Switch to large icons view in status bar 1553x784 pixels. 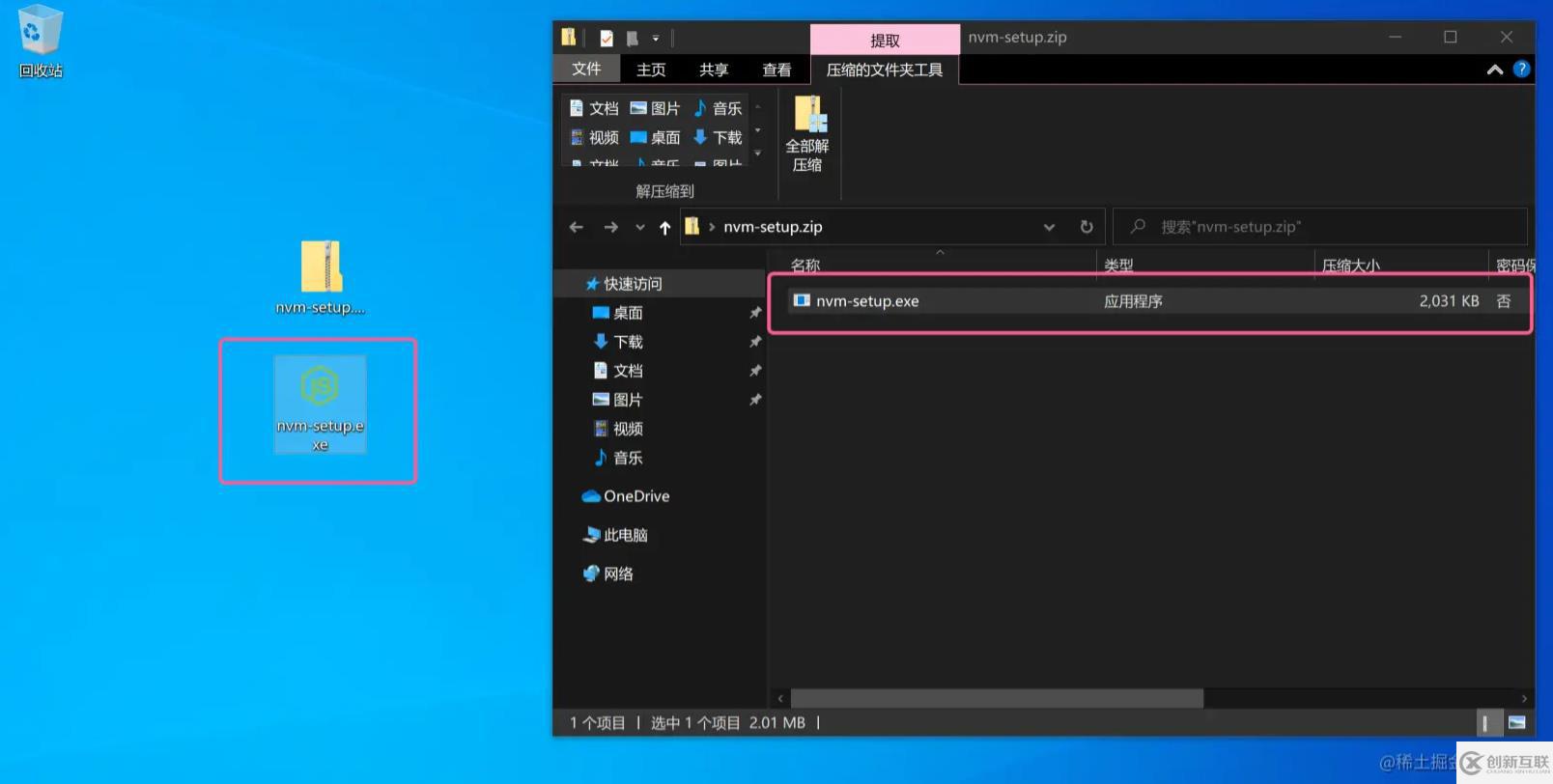click(x=1516, y=722)
